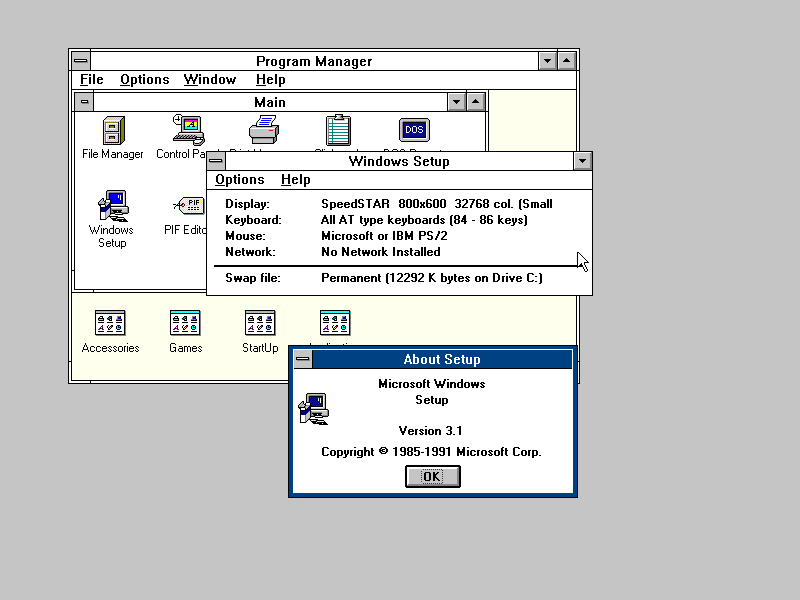The width and height of the screenshot is (800, 600).
Task: Open the About Setup control menu box
Action: click(302, 360)
